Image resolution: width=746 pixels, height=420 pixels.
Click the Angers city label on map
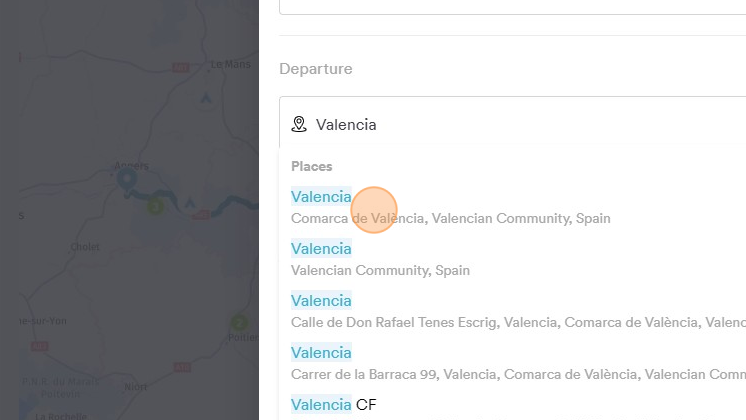[x=131, y=165]
